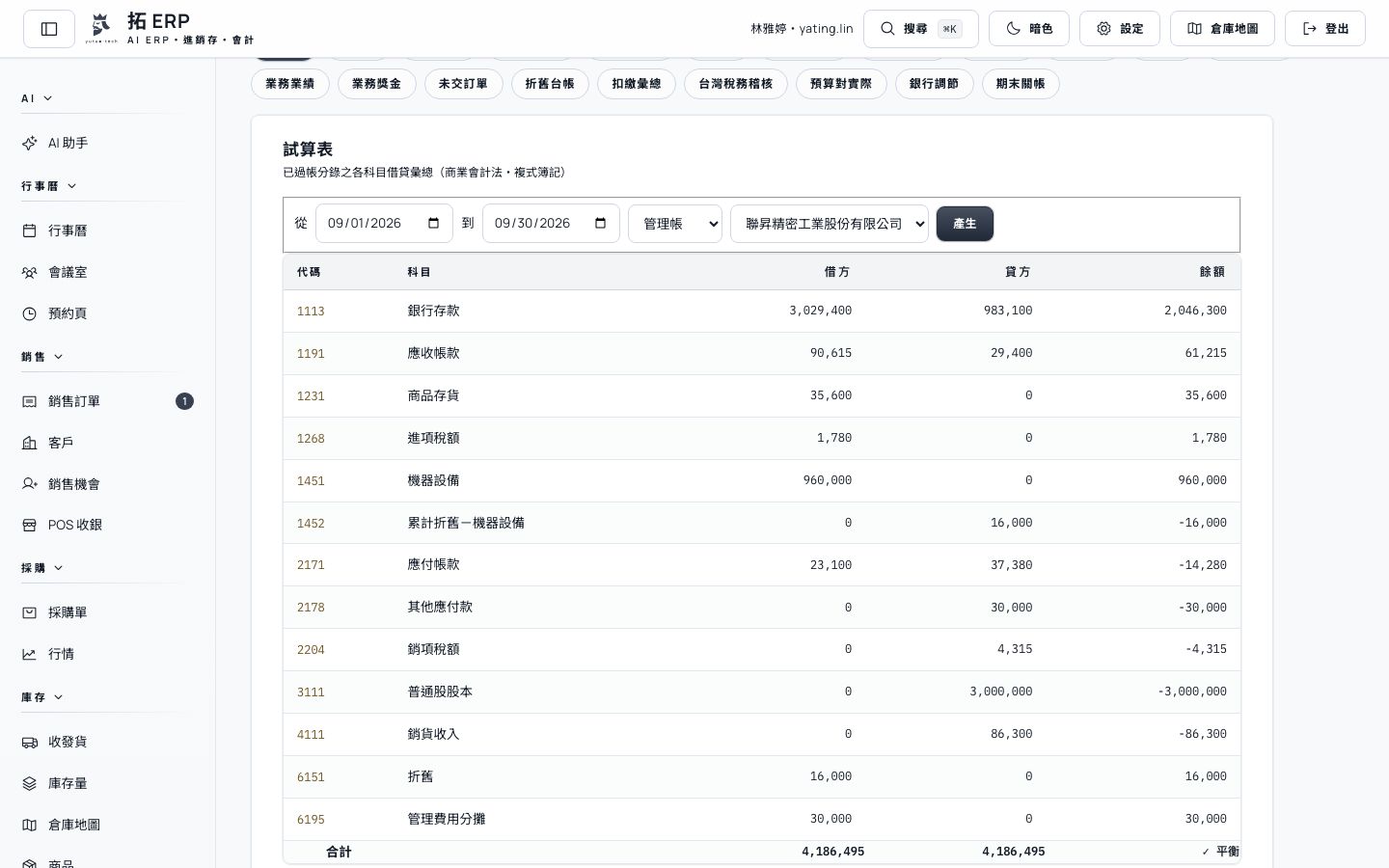Viewport: 1389px width, 868px height.
Task: Open account code 2171 link
Action: click(x=311, y=565)
